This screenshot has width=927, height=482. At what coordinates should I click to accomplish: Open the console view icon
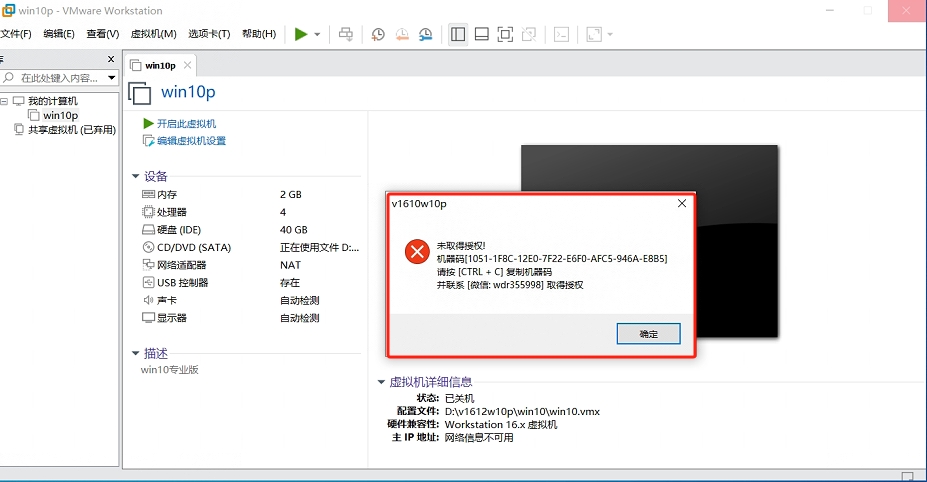(561, 34)
